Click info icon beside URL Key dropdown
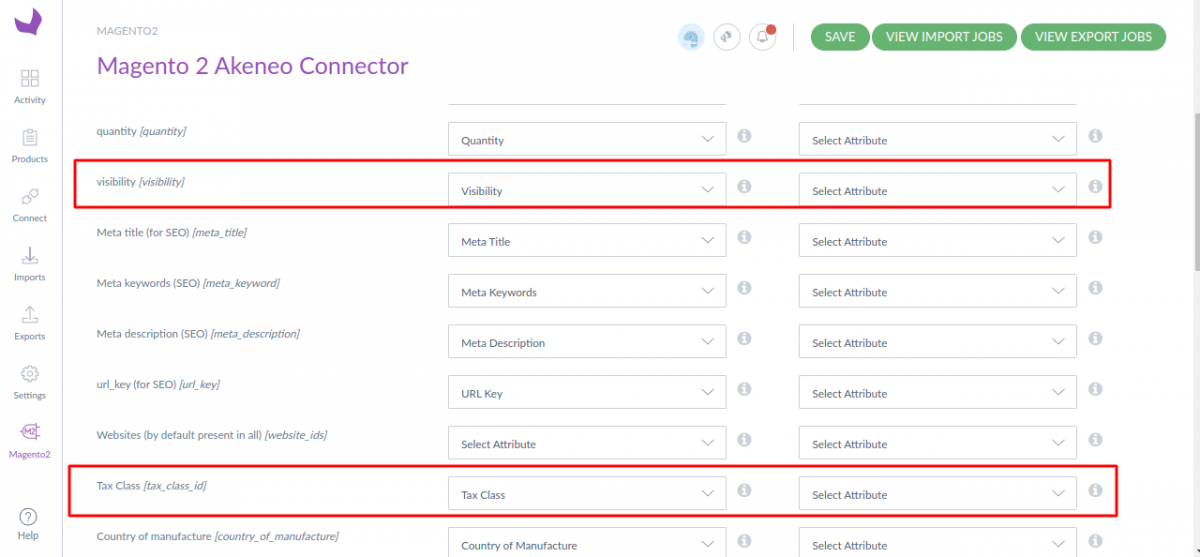This screenshot has width=1200, height=557. [744, 389]
